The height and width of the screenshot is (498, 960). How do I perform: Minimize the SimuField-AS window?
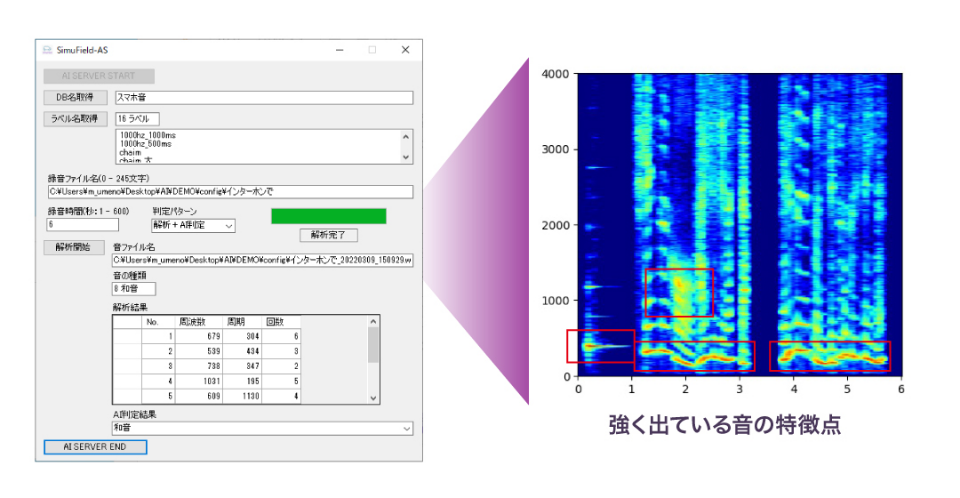point(338,49)
